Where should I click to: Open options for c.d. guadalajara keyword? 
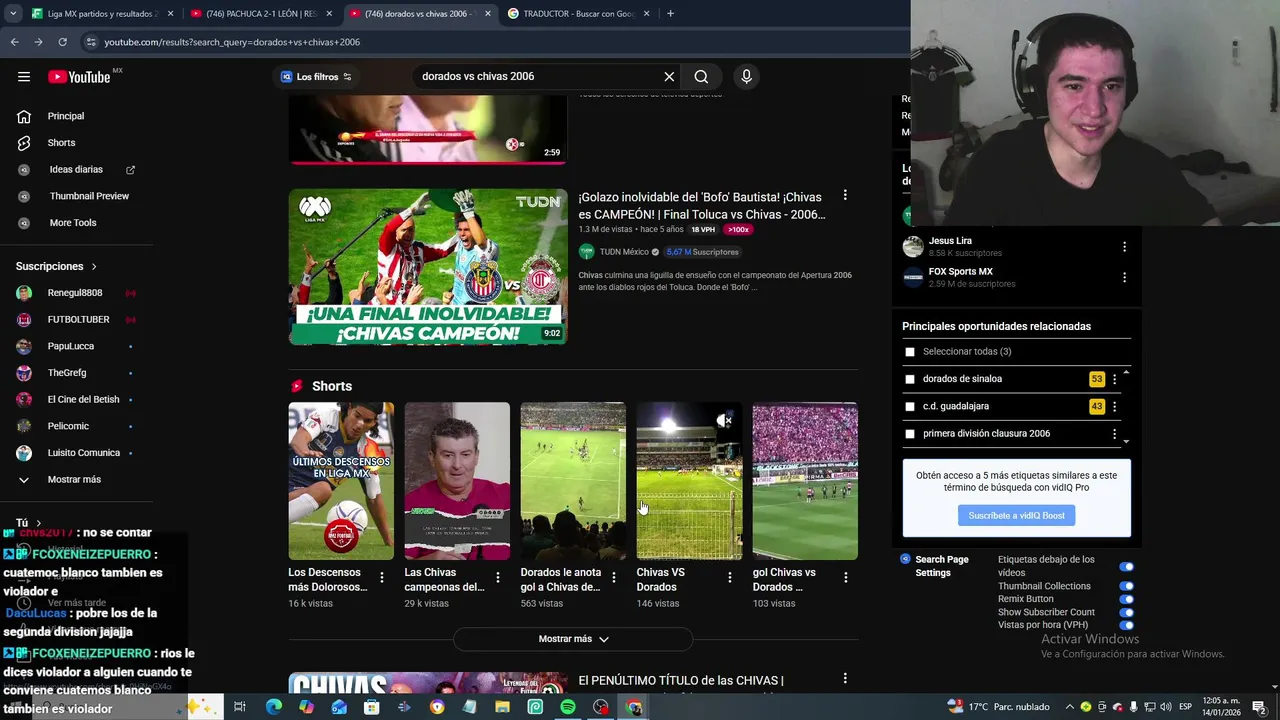pyautogui.click(x=1114, y=407)
